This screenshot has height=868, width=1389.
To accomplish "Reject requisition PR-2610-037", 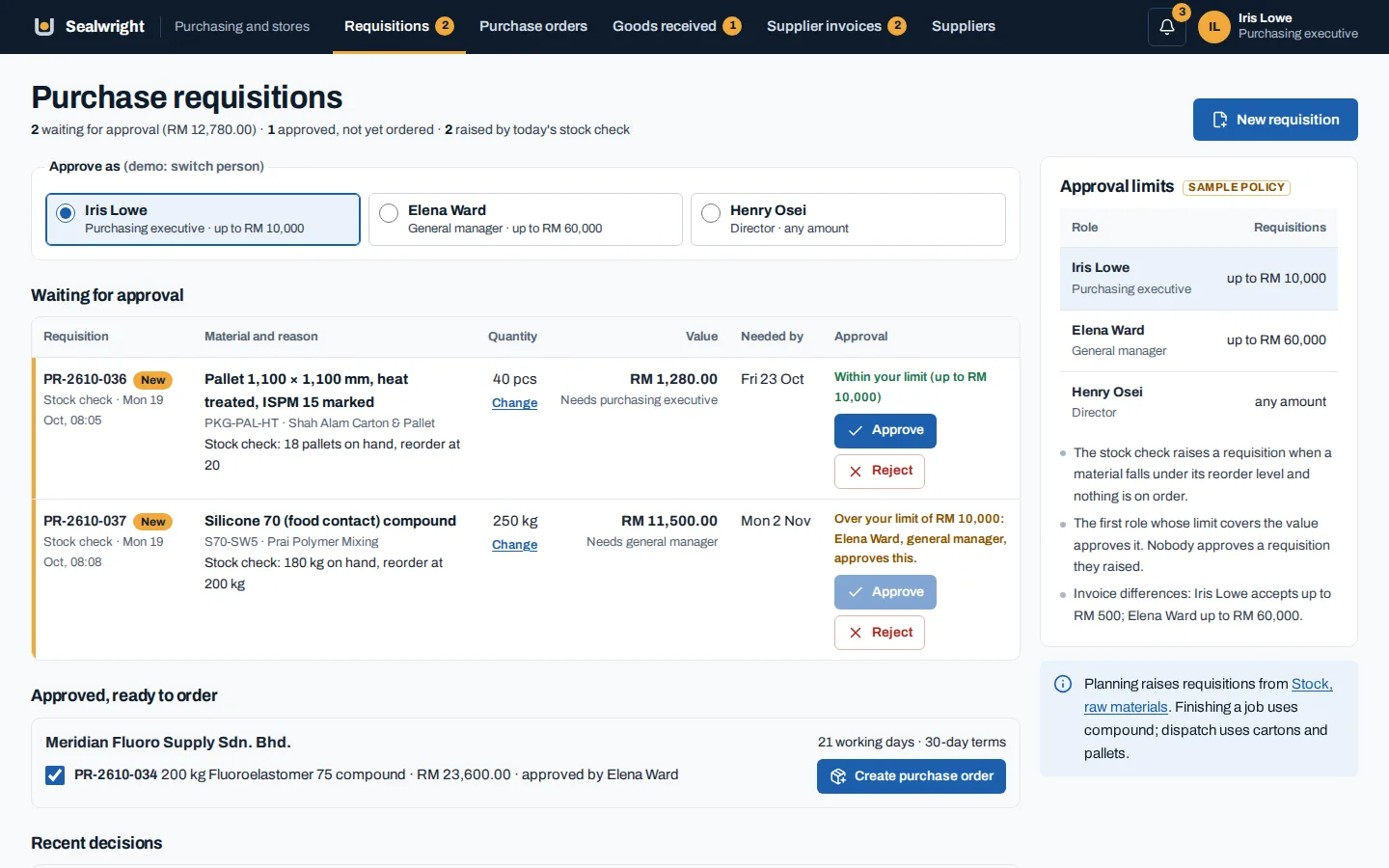I will pos(880,633).
